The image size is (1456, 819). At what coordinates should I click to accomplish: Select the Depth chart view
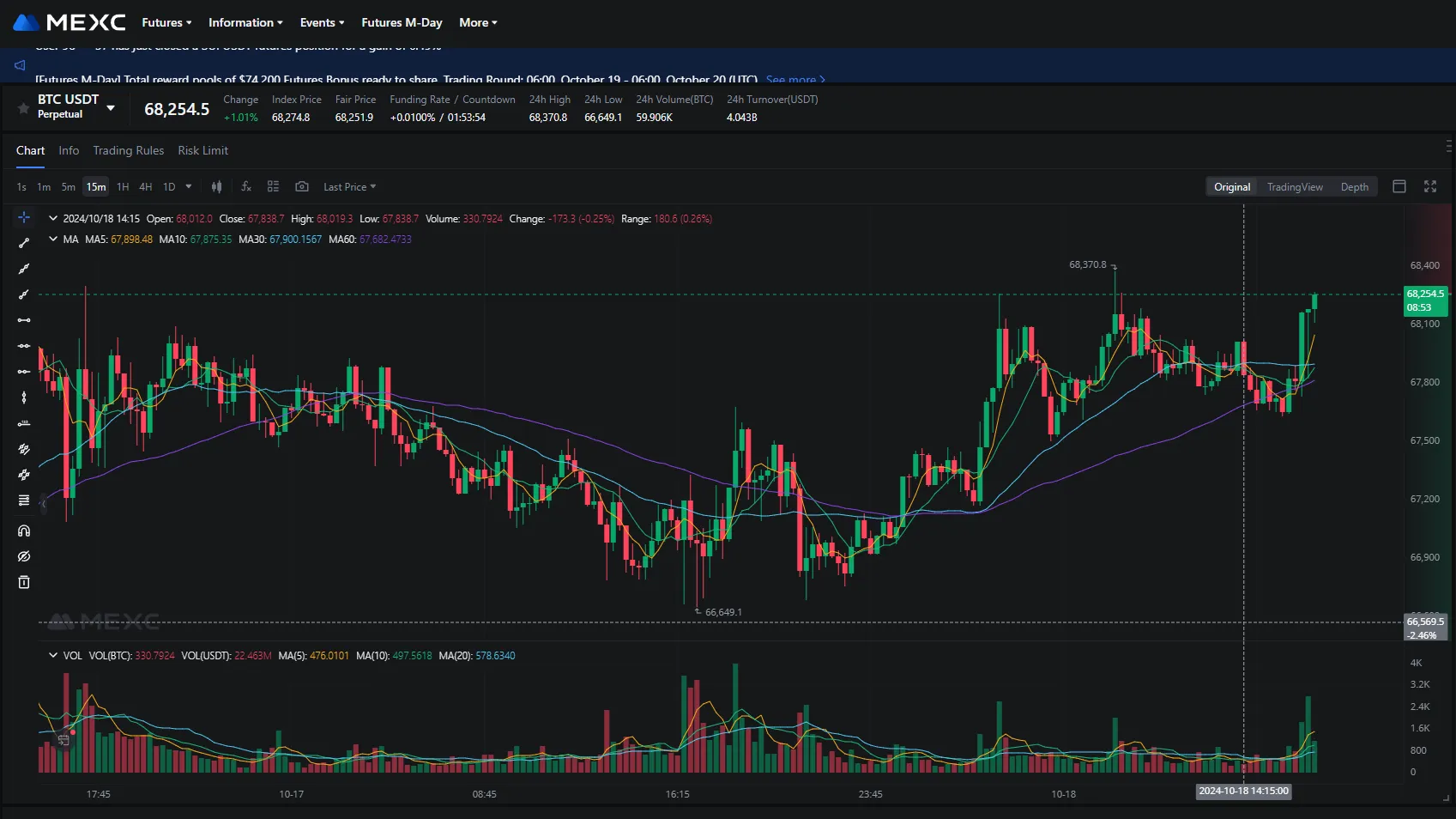1354,186
